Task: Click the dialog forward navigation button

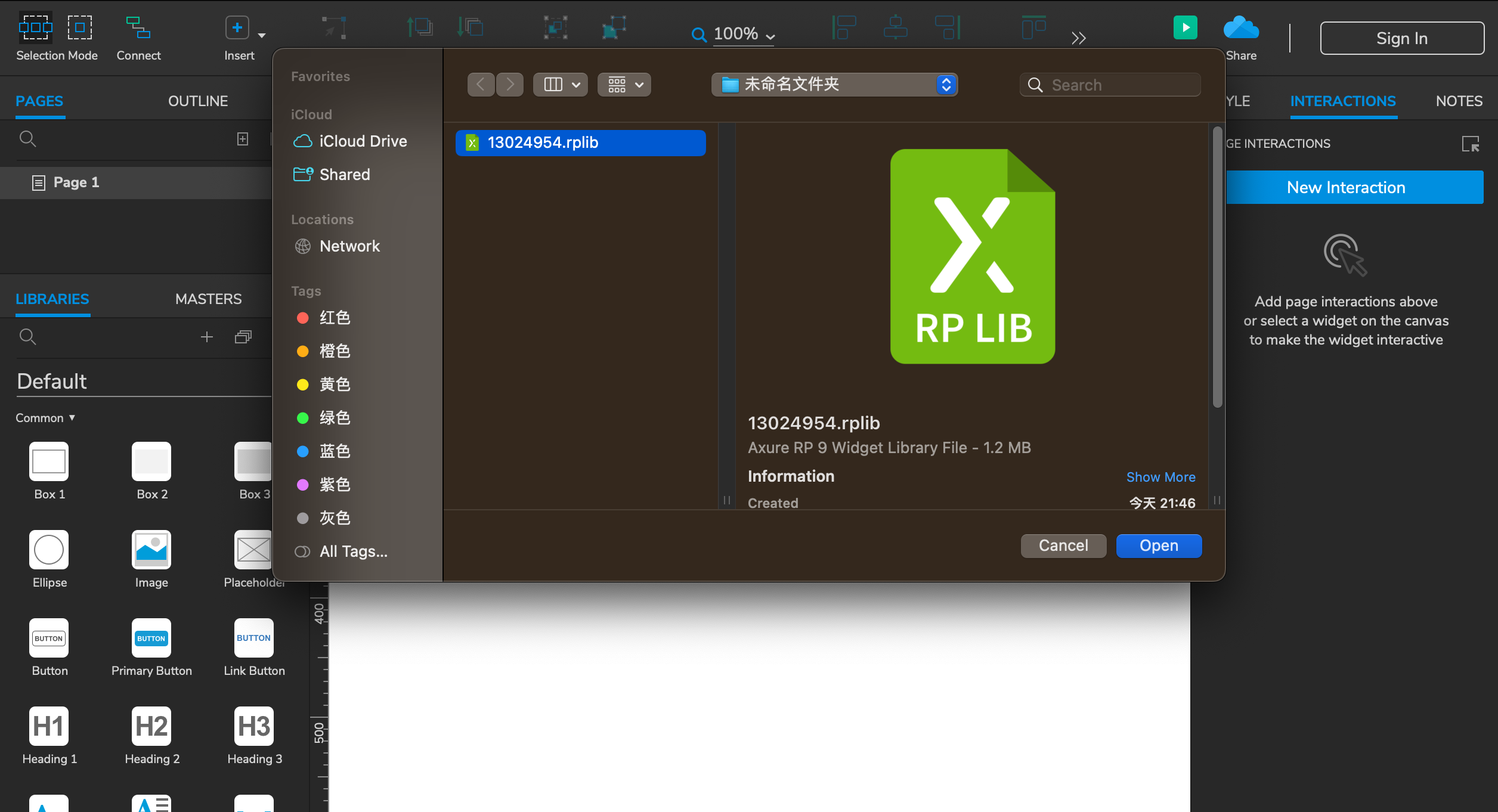Action: 510,85
